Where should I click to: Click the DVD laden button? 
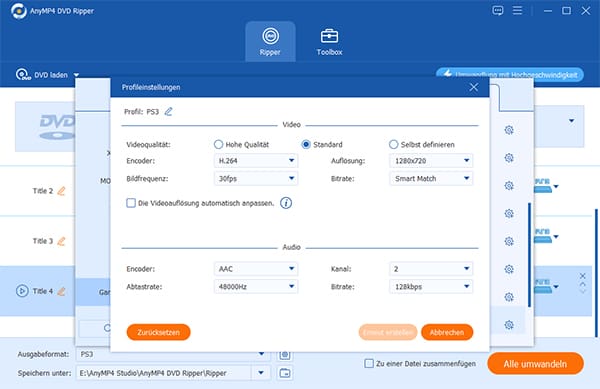pos(42,75)
